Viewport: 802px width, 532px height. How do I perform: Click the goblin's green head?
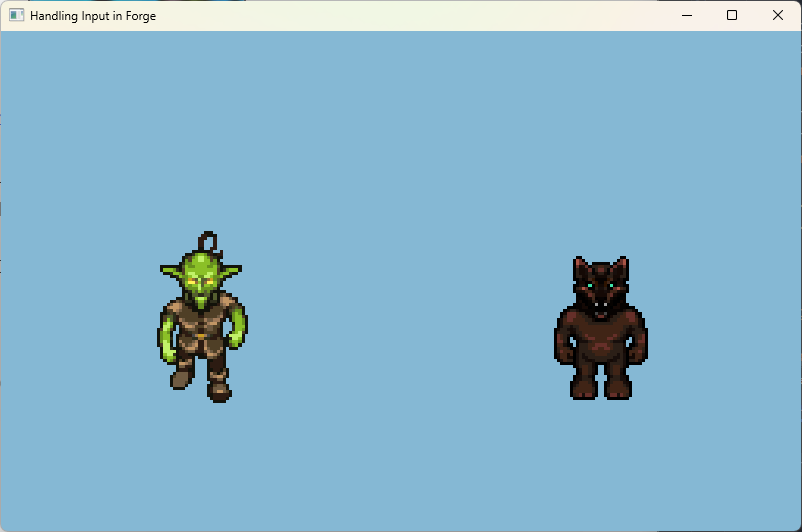click(x=201, y=275)
